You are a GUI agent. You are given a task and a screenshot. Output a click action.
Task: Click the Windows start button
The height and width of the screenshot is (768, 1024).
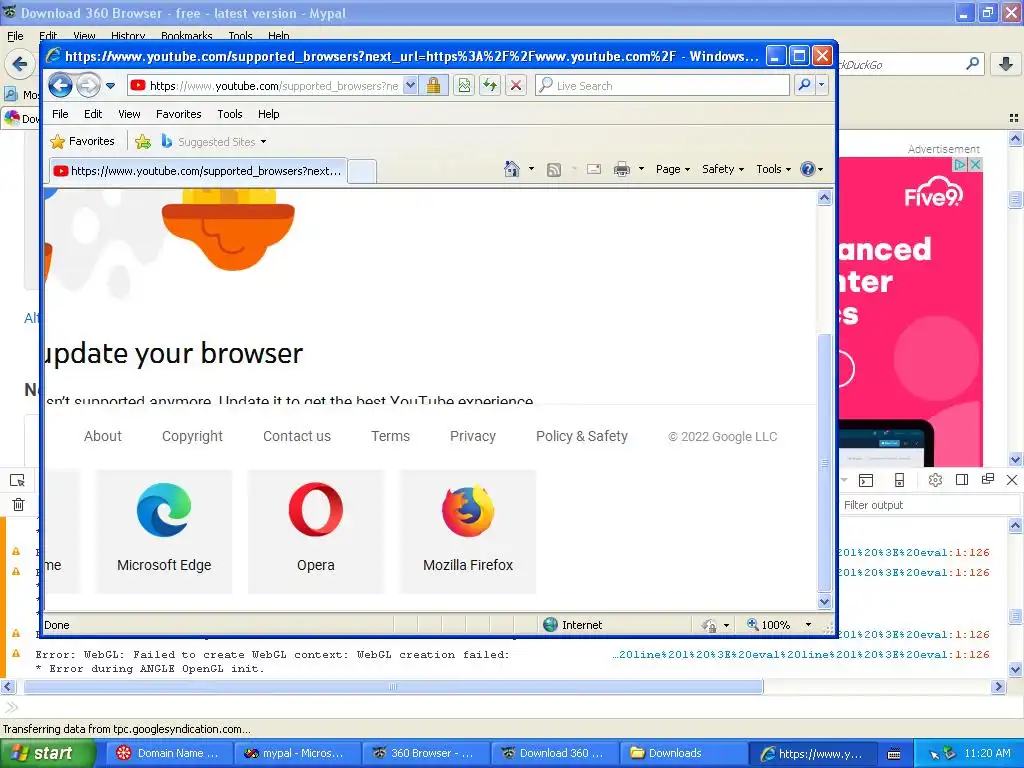click(48, 753)
